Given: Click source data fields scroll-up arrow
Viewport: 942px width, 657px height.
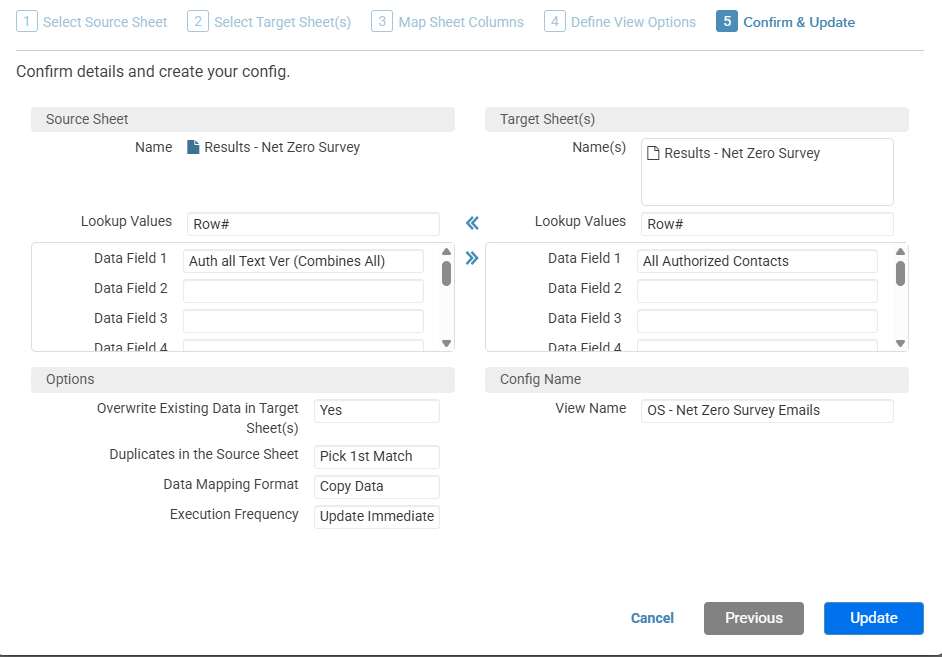Looking at the screenshot, I should [x=446, y=252].
